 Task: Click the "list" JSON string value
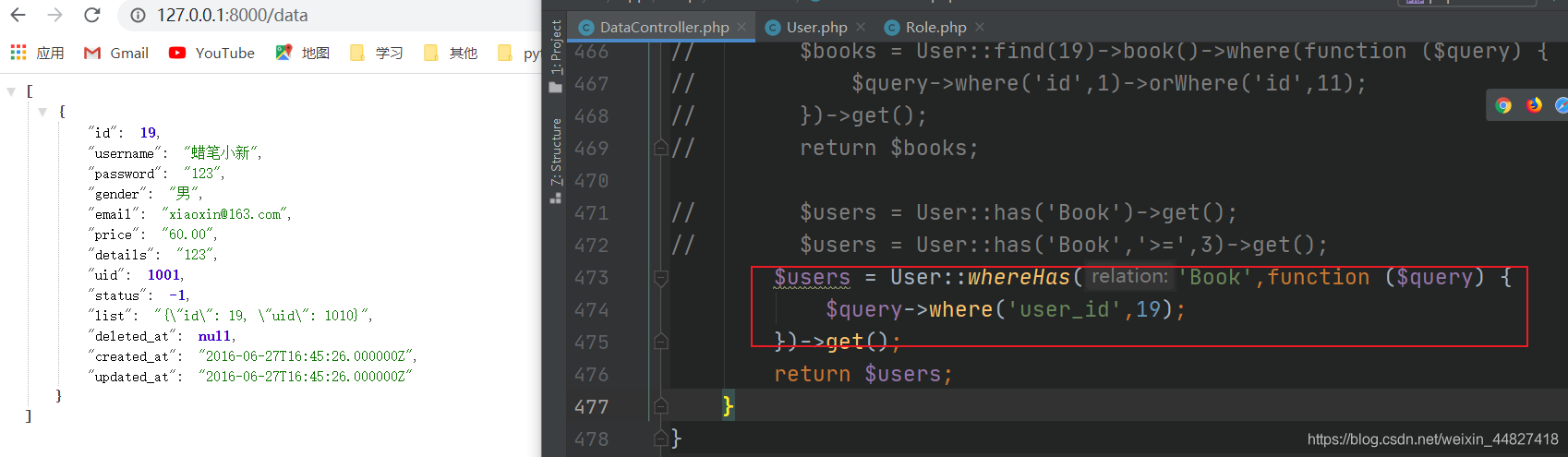coord(263,316)
